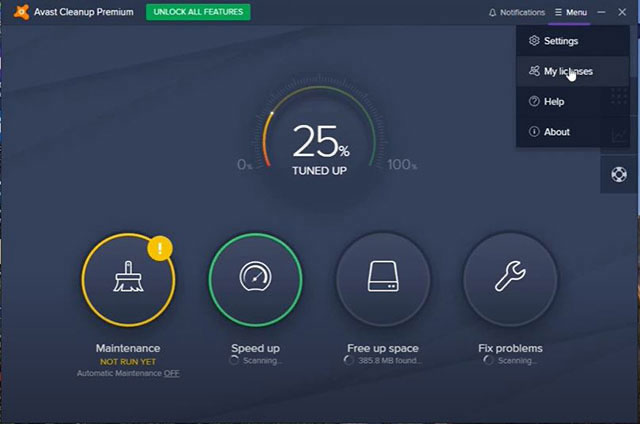Click the NOT RUN YET status text
Screen dimensions: 640x424
coord(128,362)
